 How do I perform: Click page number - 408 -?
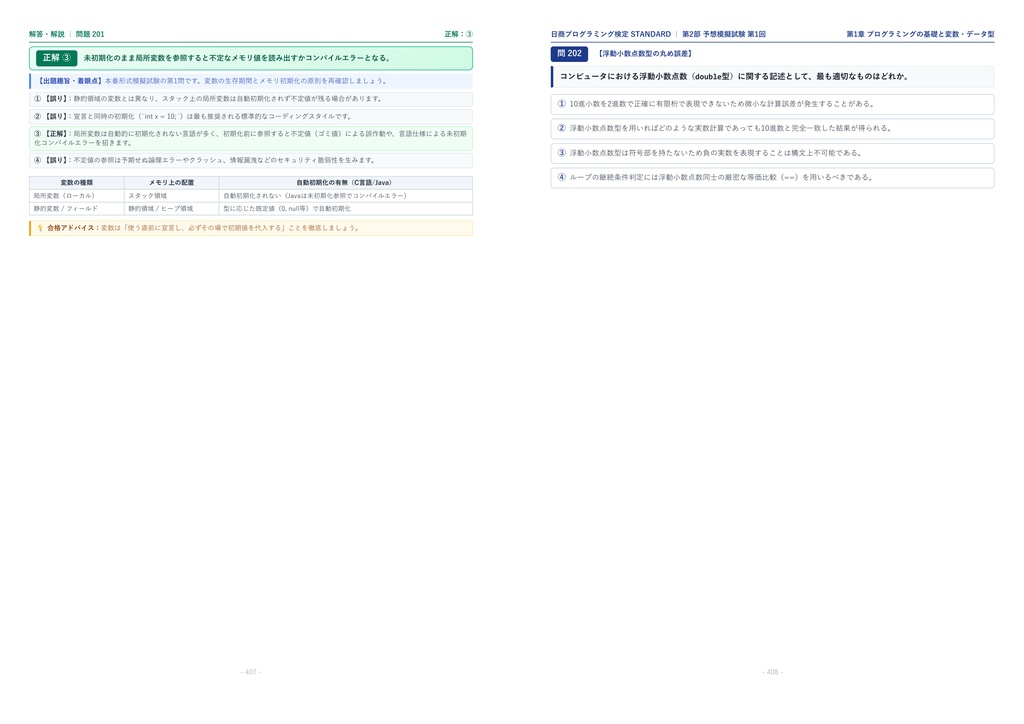(772, 672)
